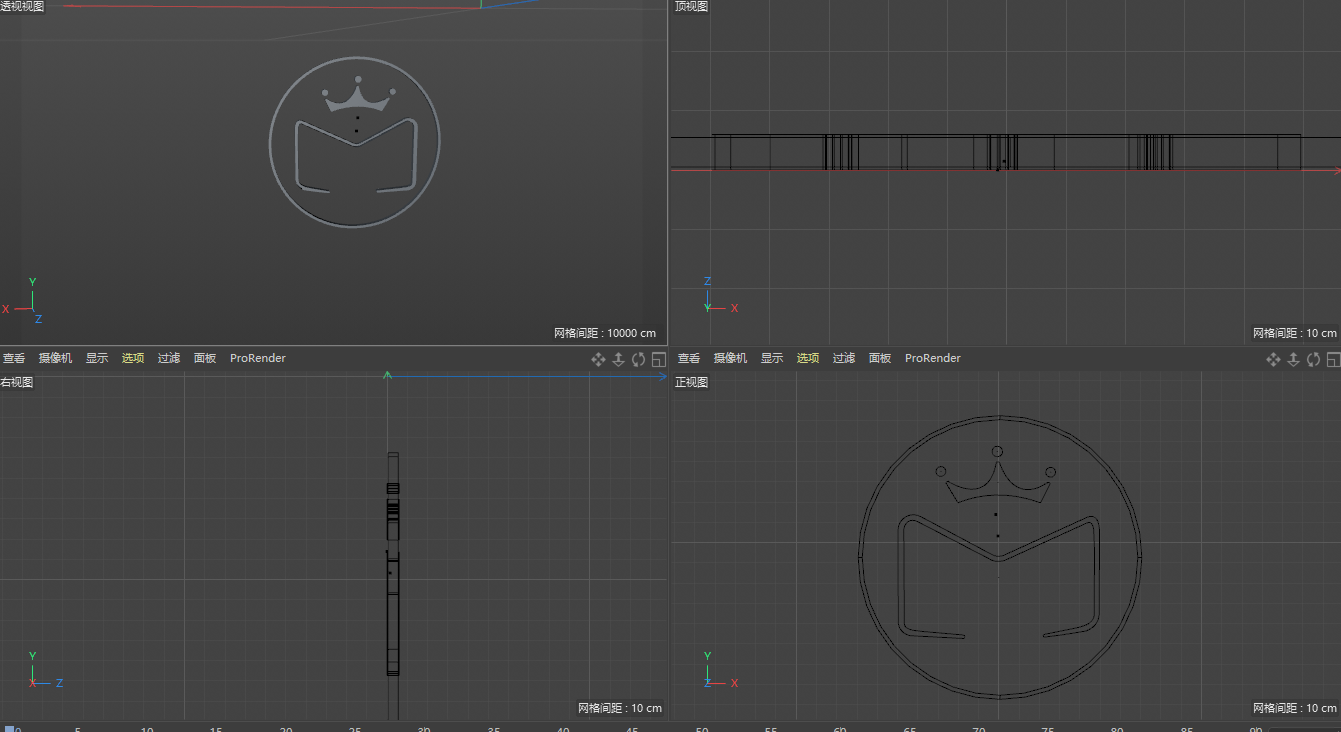Open 过滤 menu in the right view panel
Image resolution: width=1341 pixels, height=732 pixels.
pyautogui.click(x=169, y=358)
